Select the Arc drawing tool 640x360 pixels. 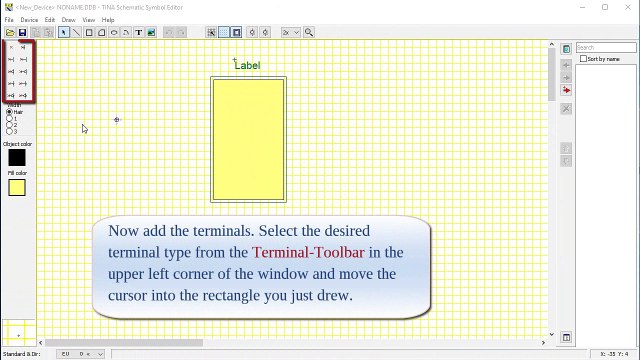[x=126, y=32]
